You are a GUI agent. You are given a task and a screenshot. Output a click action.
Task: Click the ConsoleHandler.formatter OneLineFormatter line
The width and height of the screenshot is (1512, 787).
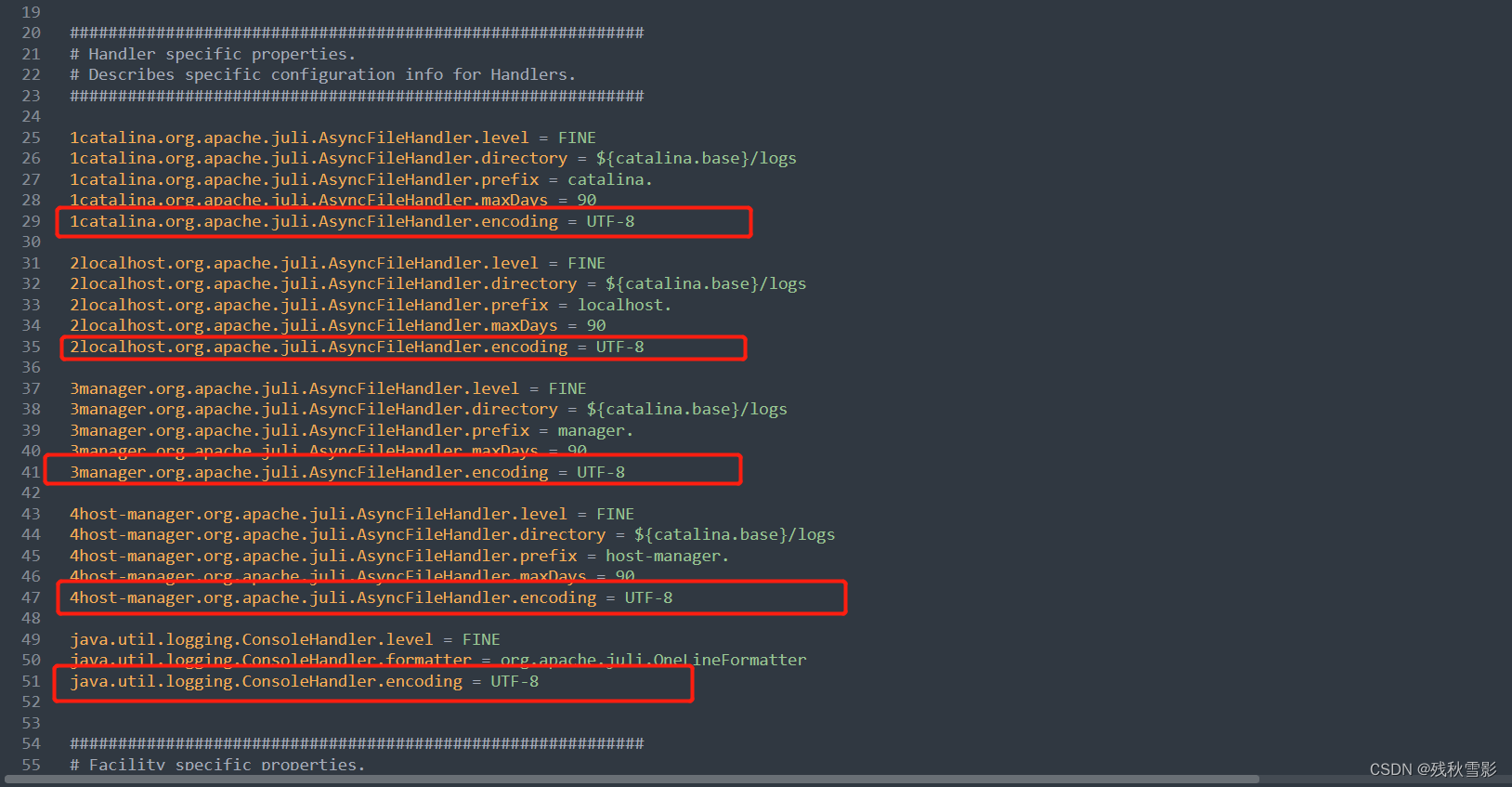(x=438, y=660)
